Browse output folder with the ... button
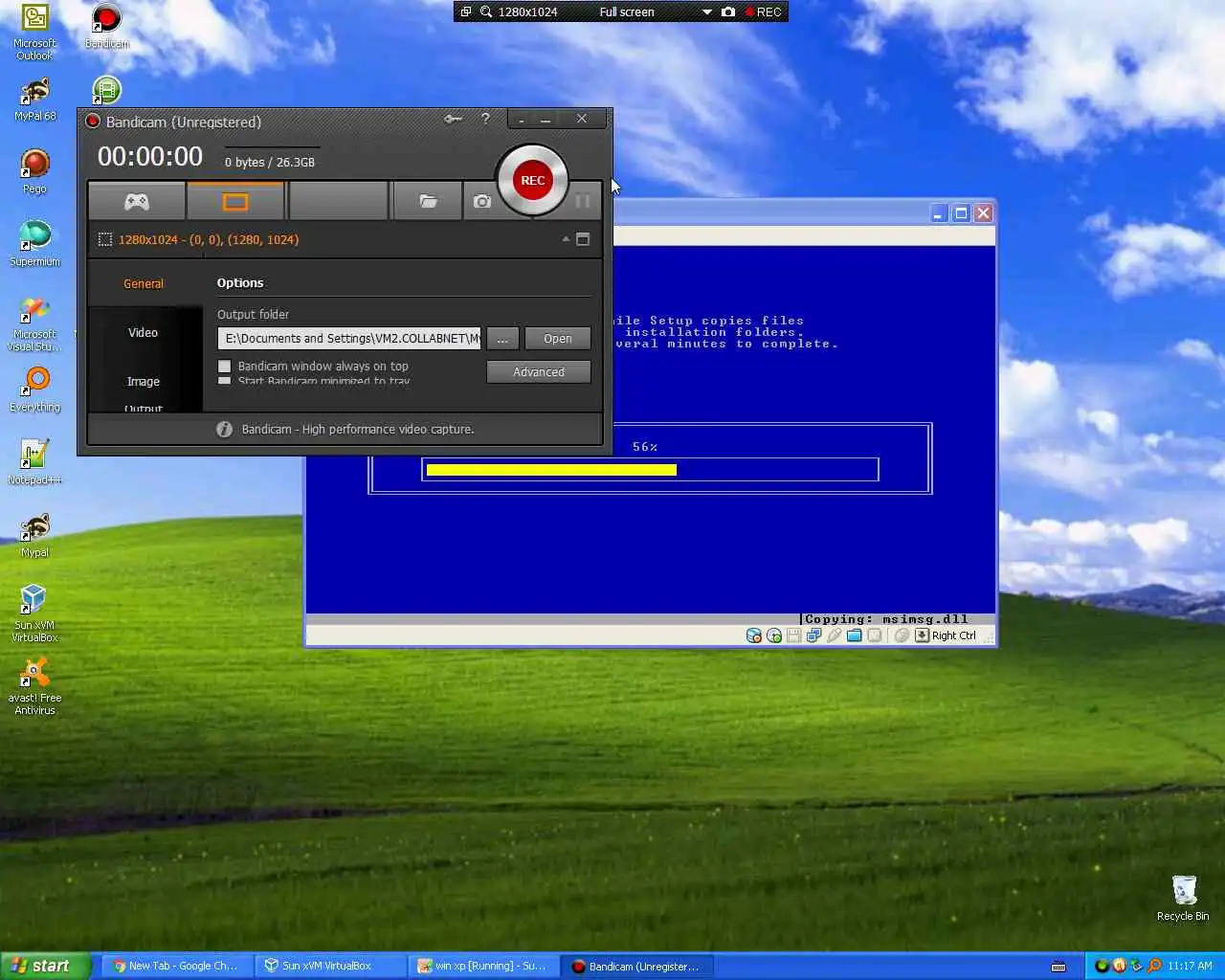1225x980 pixels. (x=502, y=339)
